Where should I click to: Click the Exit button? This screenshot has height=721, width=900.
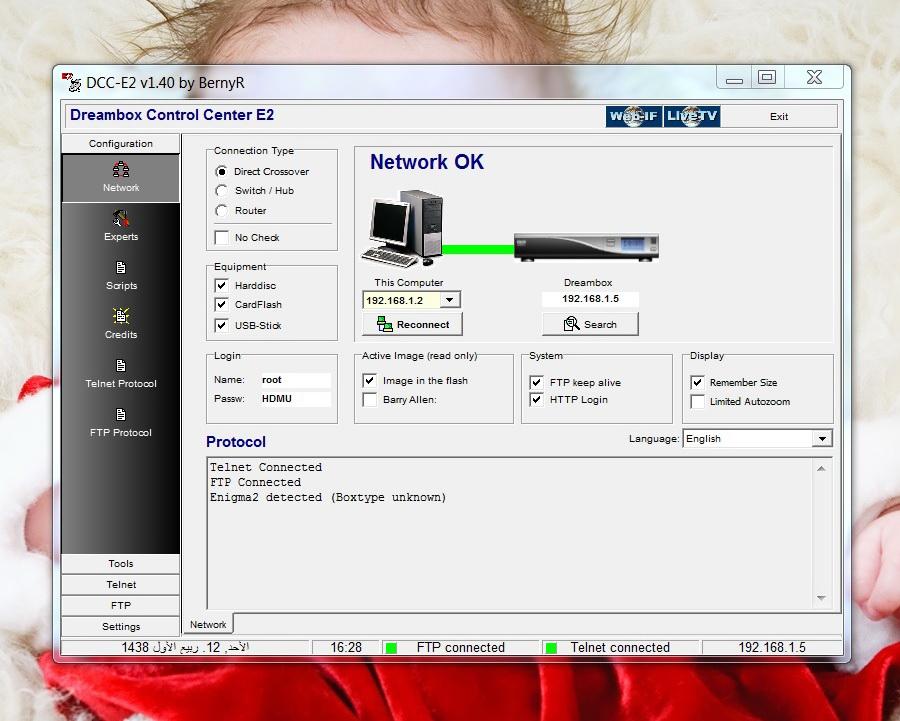coord(779,117)
